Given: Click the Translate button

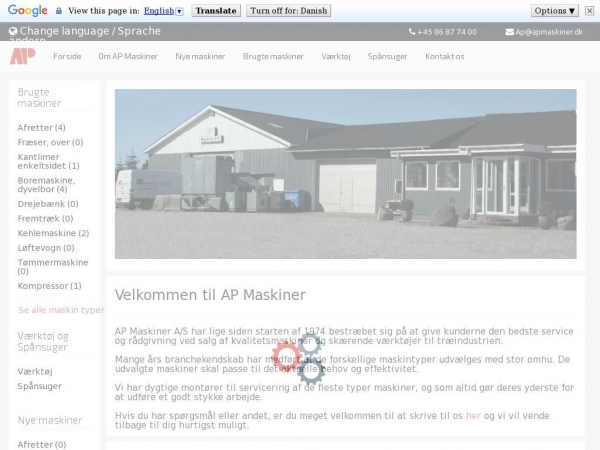Looking at the screenshot, I should tap(216, 11).
